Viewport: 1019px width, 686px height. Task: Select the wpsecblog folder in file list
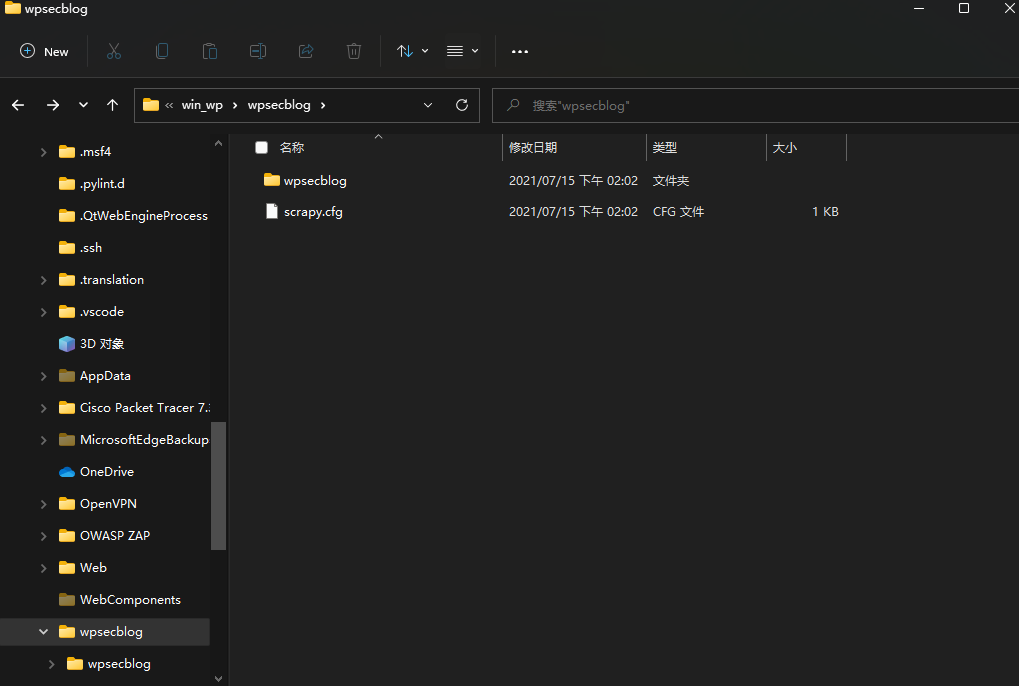315,181
